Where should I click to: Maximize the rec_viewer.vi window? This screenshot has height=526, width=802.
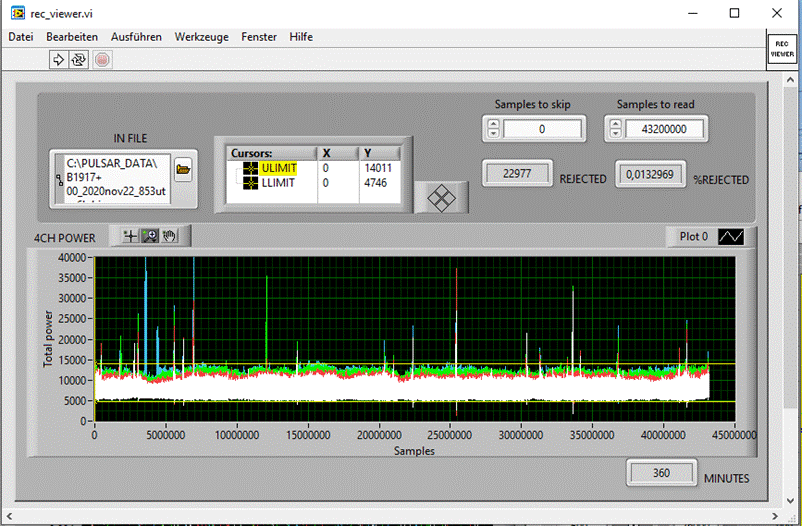734,13
